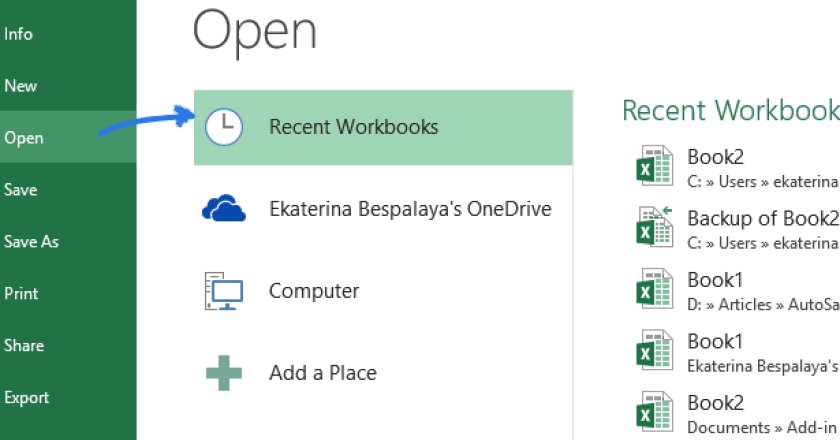The height and width of the screenshot is (440, 840).
Task: Open the Share option in sidebar
Action: pos(24,346)
